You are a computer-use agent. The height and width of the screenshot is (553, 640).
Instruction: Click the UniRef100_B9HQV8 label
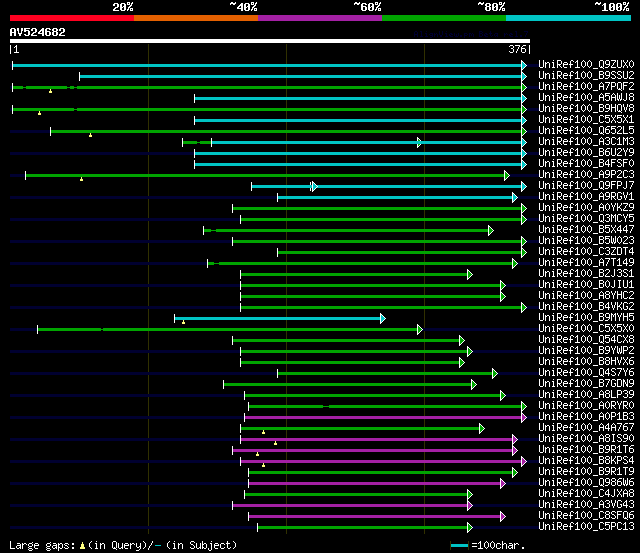pyautogui.click(x=586, y=109)
